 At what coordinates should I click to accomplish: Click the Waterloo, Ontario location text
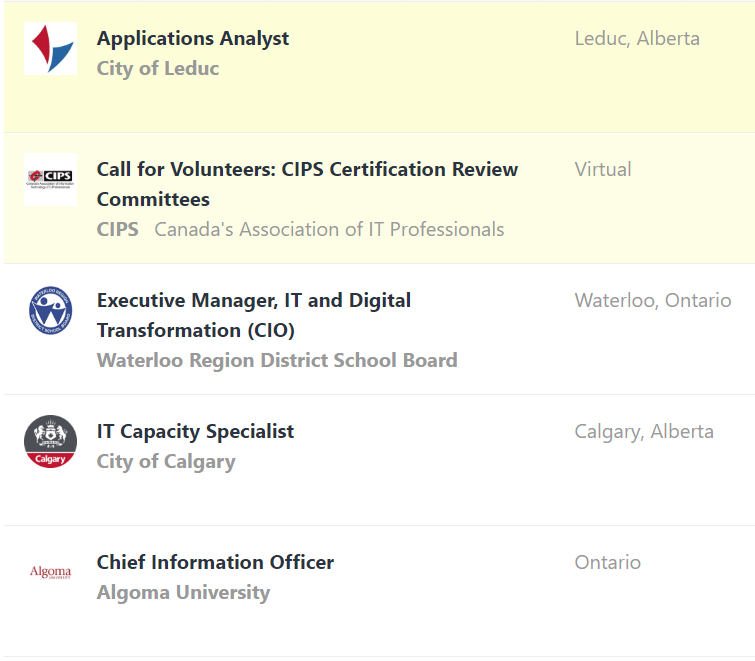653,301
